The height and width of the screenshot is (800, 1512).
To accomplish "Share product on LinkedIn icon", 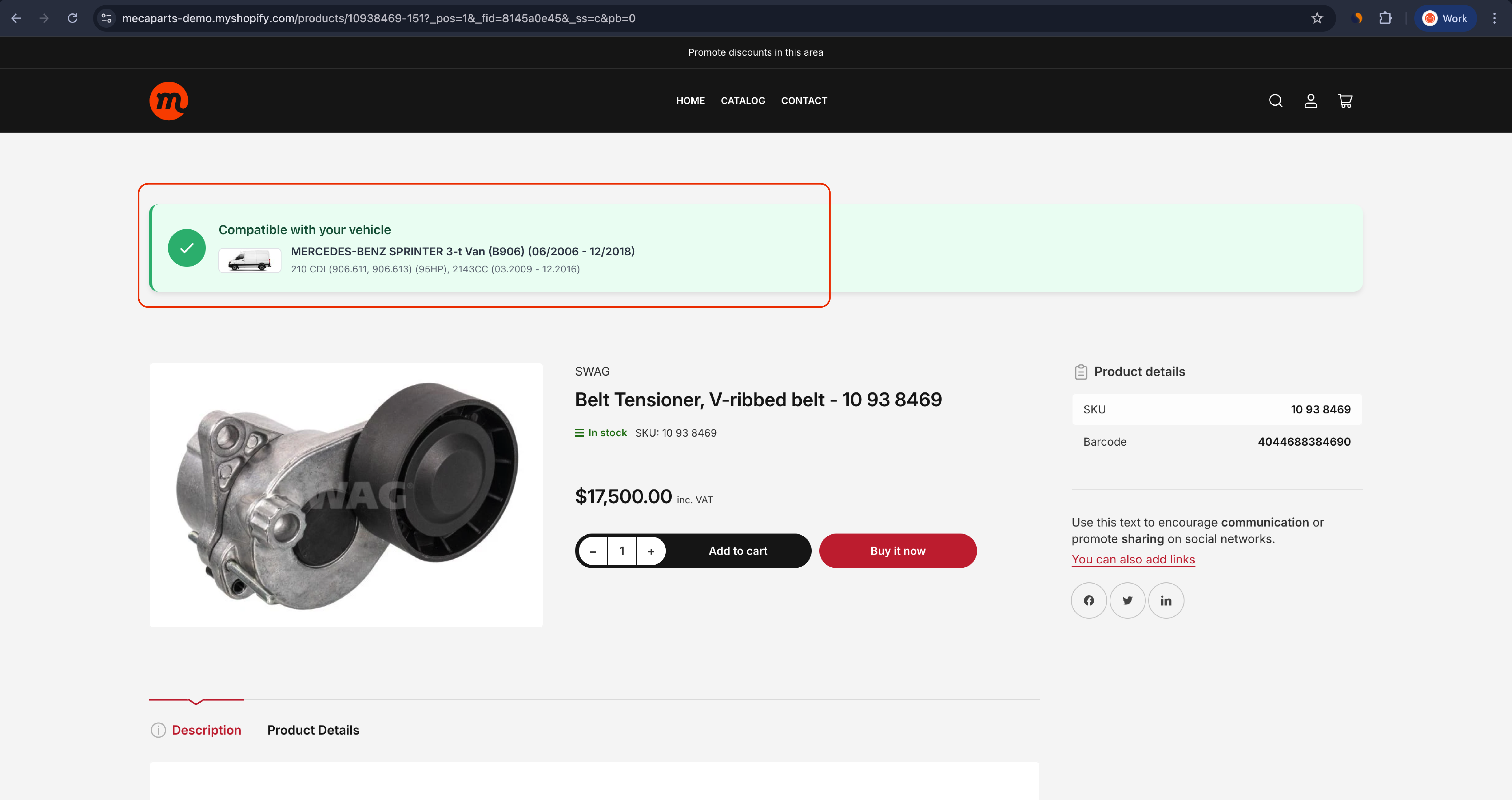I will [1166, 600].
